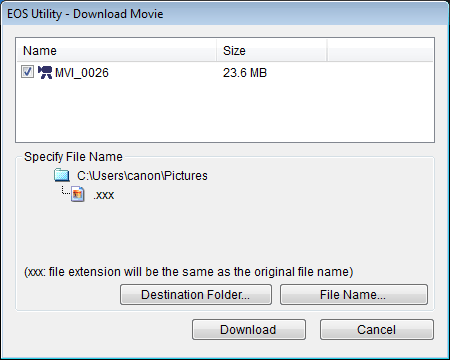Click the 23.6 MB size cell

pos(245,73)
